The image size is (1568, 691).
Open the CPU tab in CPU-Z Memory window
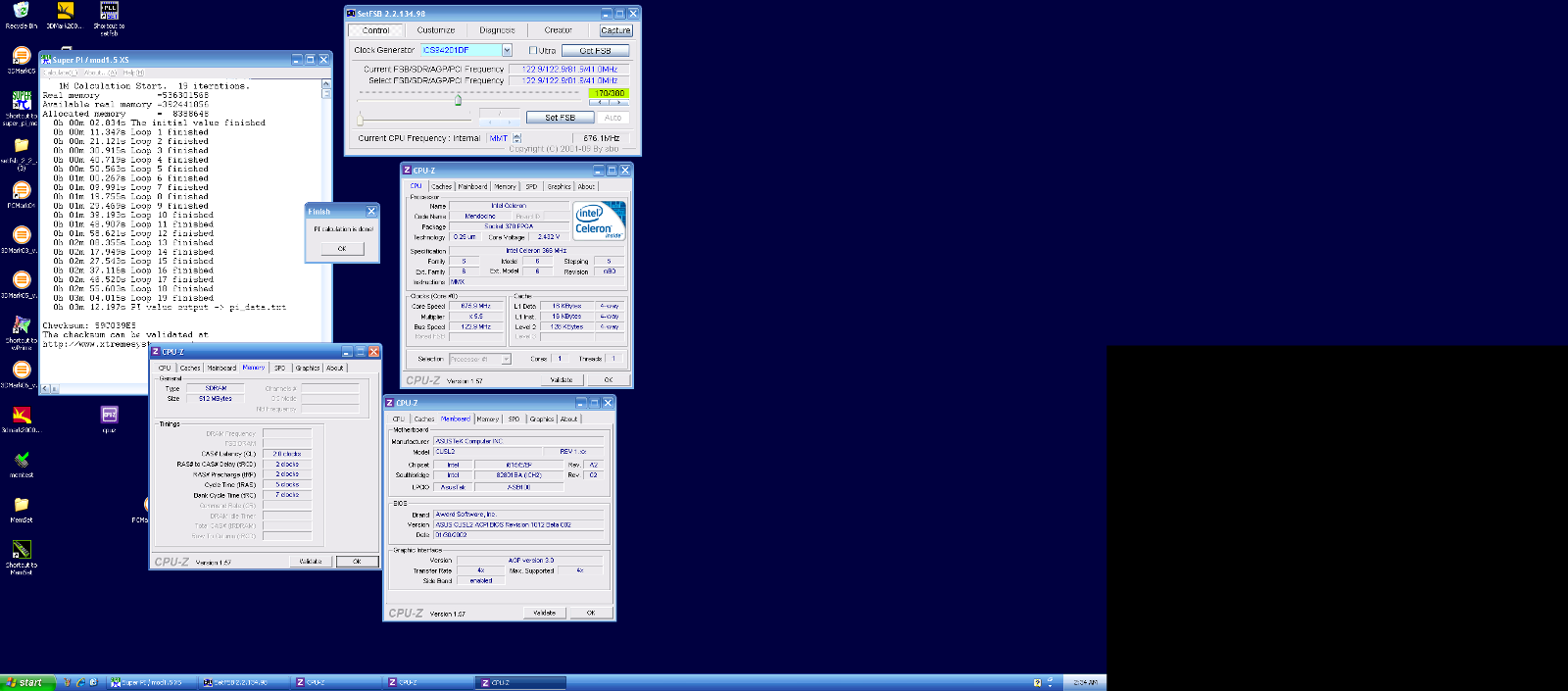pos(165,369)
